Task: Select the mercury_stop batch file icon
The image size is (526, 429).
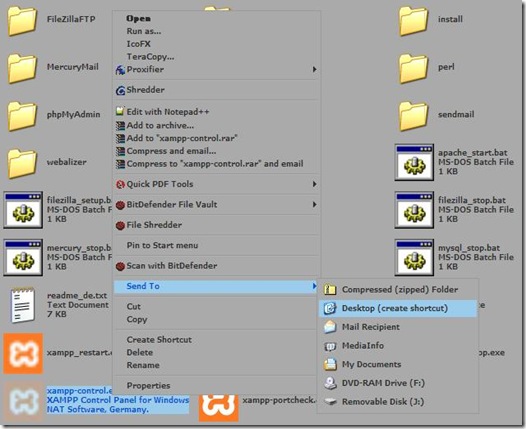Action: (x=23, y=258)
